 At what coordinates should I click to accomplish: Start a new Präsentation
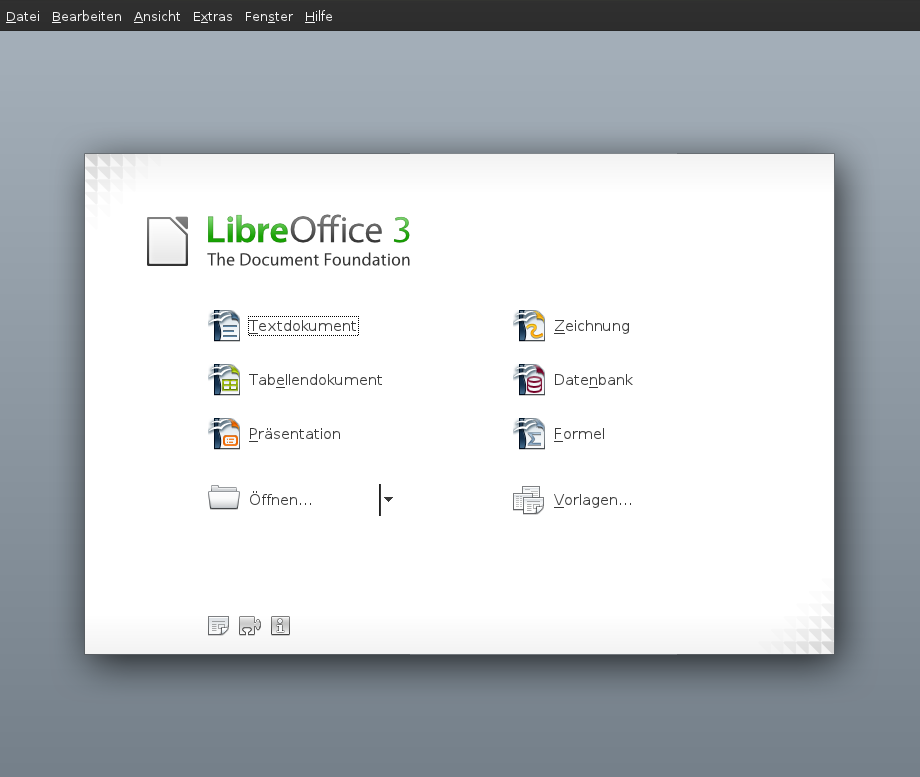coord(295,434)
